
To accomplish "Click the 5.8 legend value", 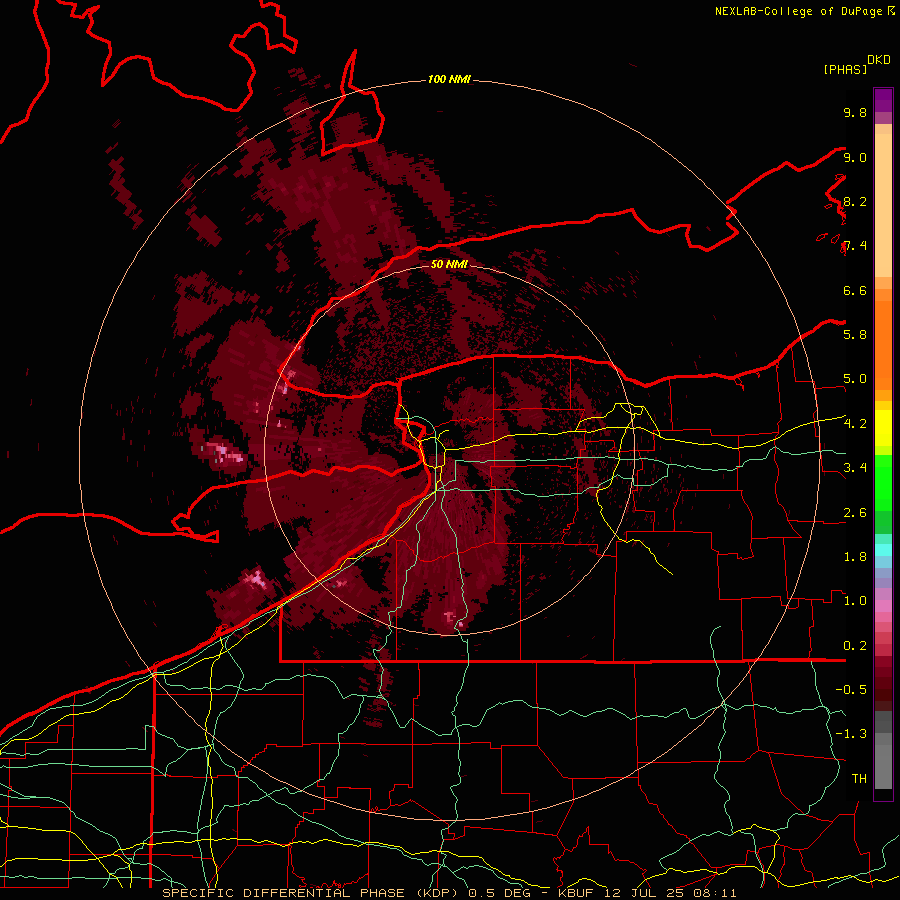I will (855, 334).
